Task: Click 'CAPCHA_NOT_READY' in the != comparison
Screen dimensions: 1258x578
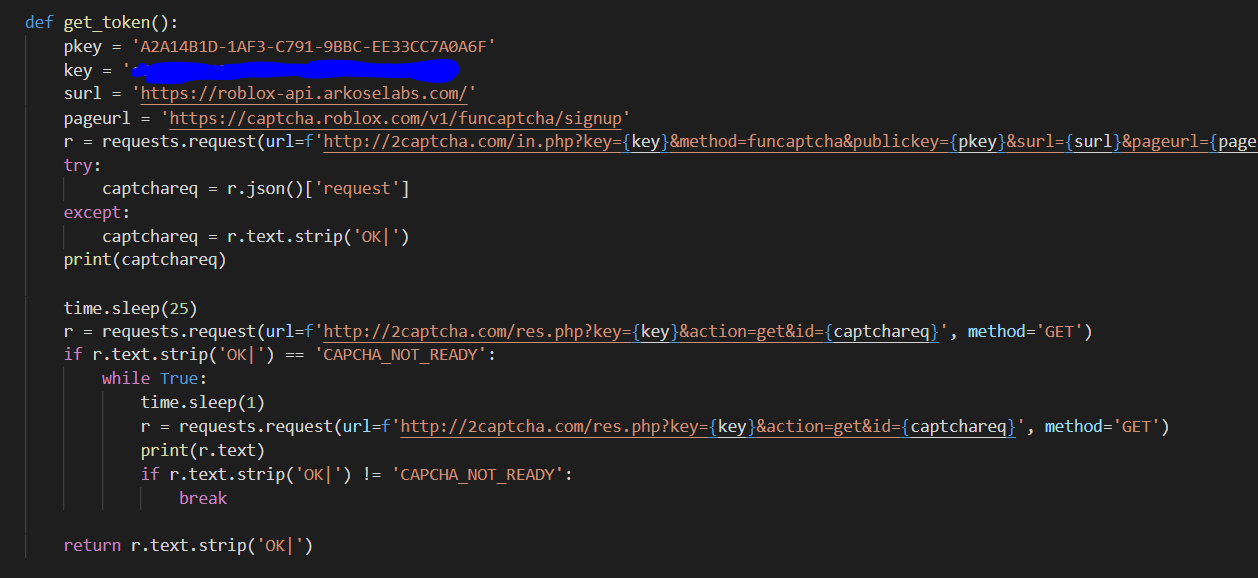Action: [479, 475]
